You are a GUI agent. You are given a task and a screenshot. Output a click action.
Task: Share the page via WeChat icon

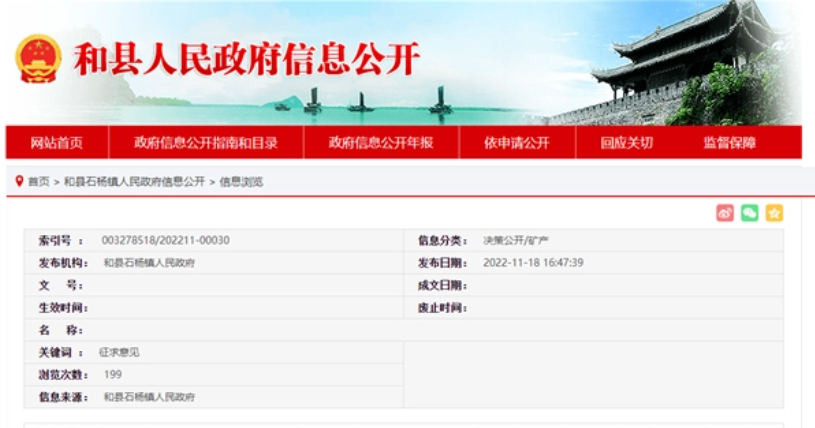pyautogui.click(x=749, y=213)
